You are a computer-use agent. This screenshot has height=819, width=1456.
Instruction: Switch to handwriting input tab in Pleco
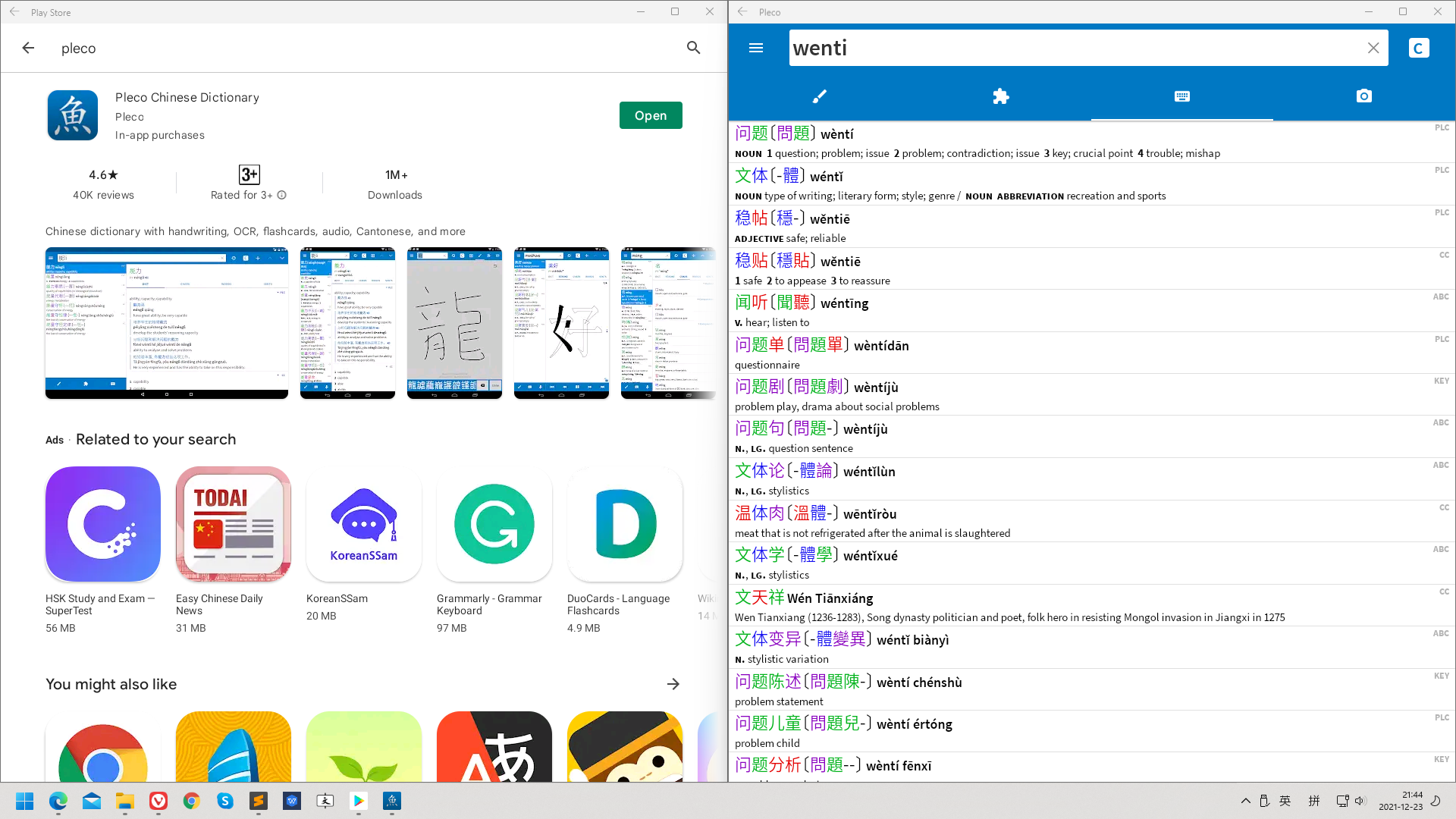819,96
